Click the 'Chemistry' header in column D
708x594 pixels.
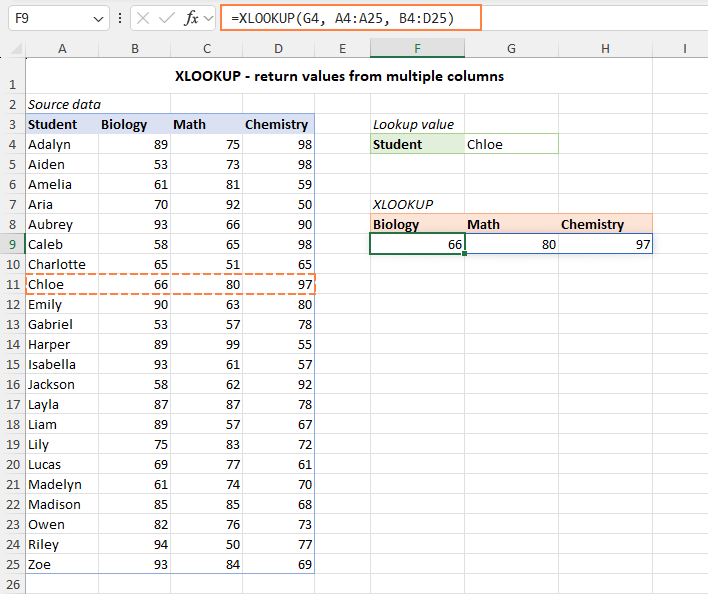pyautogui.click(x=279, y=124)
